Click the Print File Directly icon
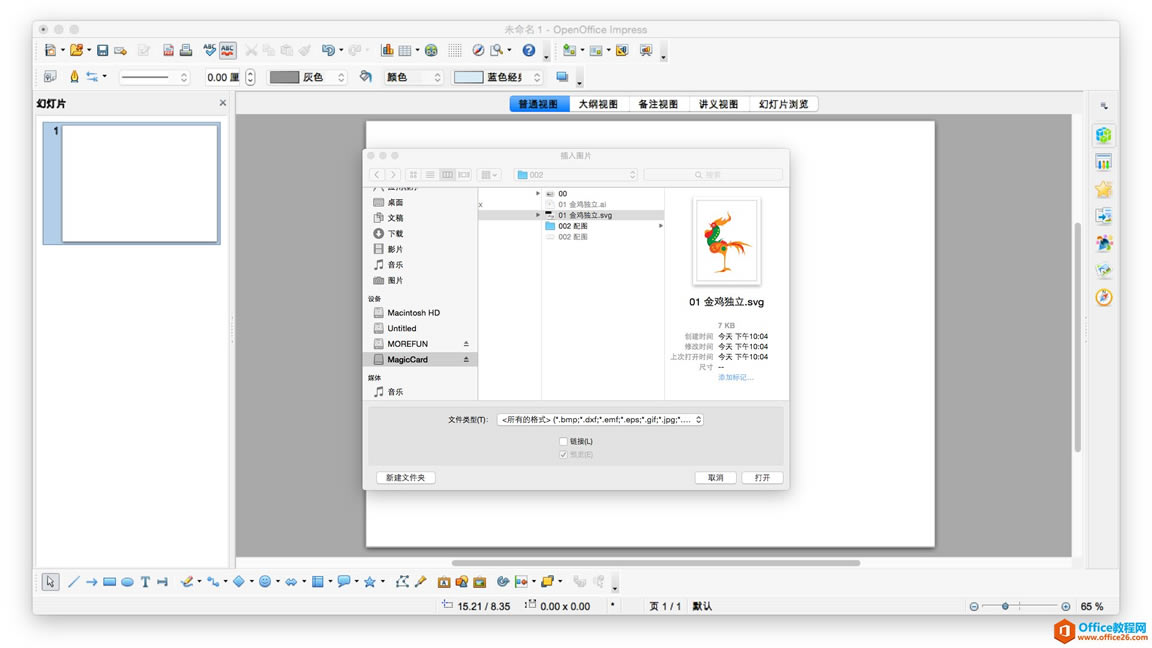This screenshot has height=648, width=1152. coord(185,50)
